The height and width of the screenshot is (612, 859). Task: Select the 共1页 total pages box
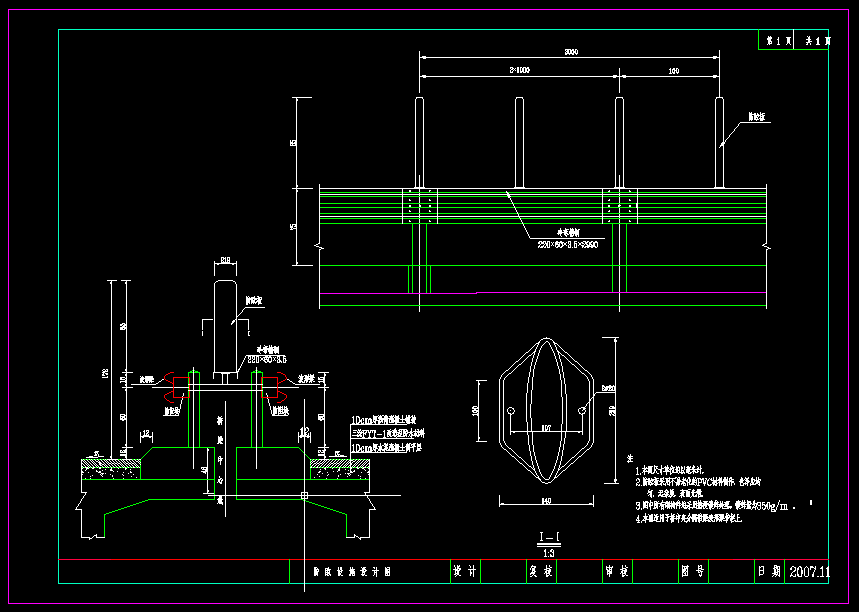click(817, 41)
